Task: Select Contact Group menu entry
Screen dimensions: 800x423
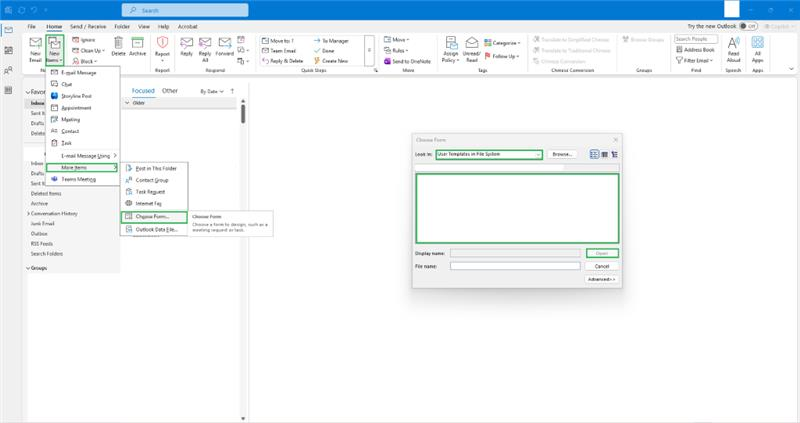Action: click(154, 180)
